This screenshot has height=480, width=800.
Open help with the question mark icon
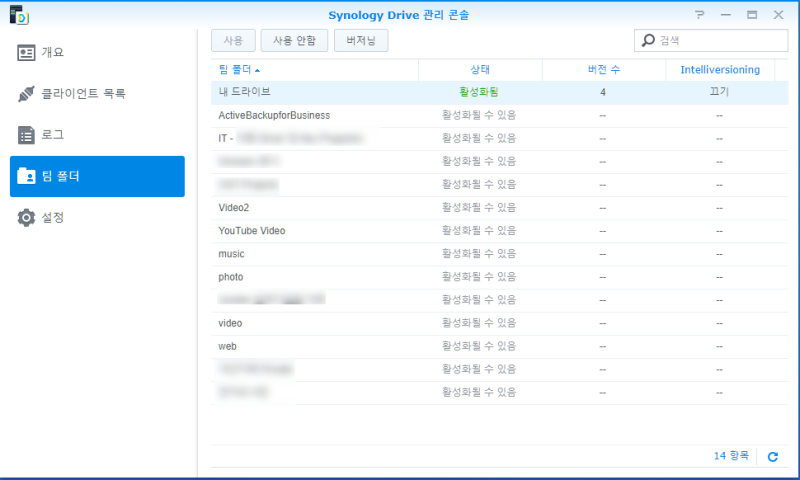699,15
